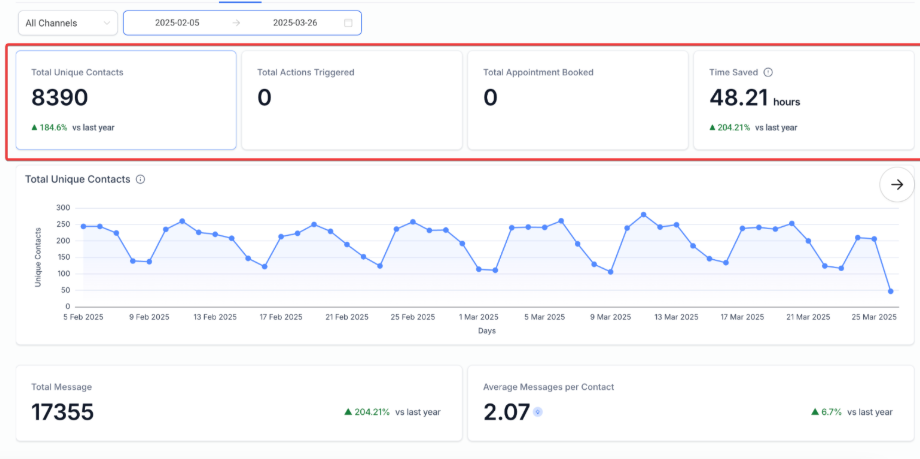Screen dimensions: 920x459
Task: Click the Average Messages per Contact card
Action: point(689,403)
